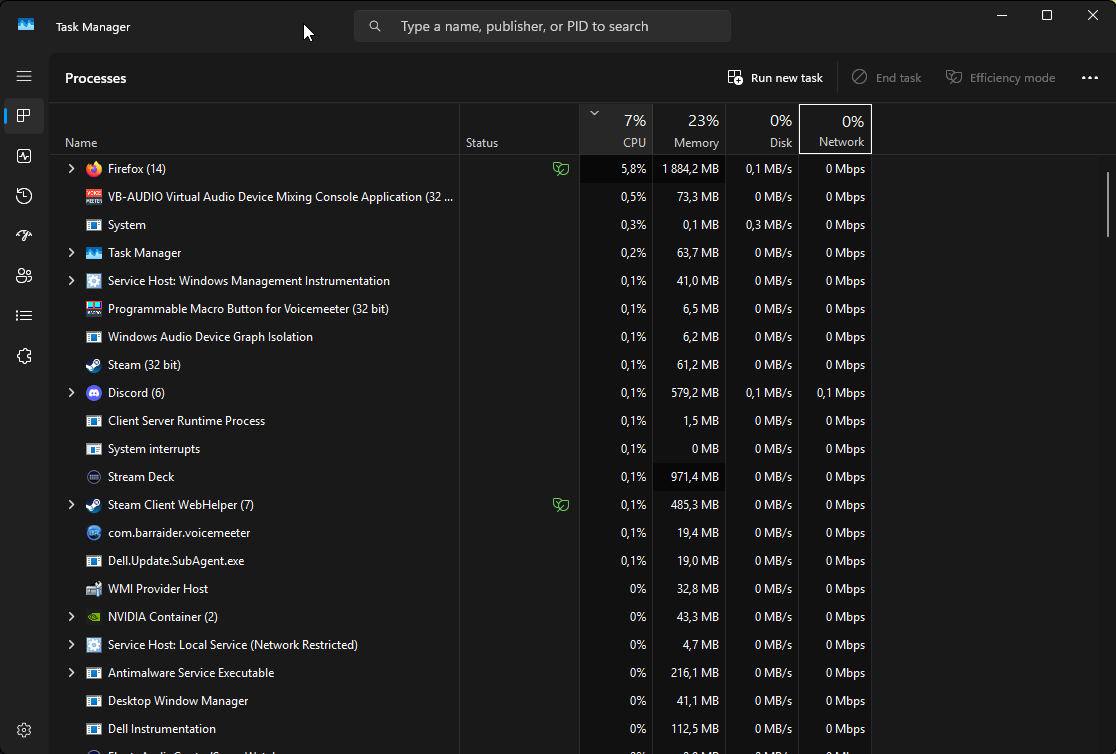Click the Task Manager title bar icon

click(x=26, y=26)
